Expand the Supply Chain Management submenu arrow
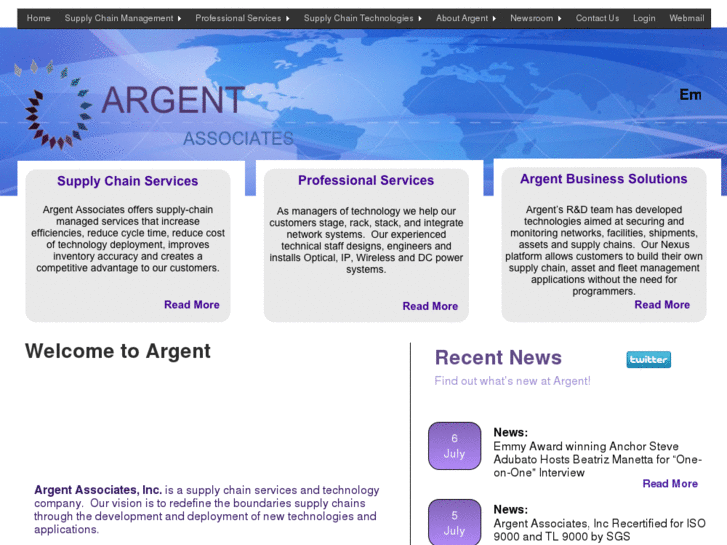 (x=179, y=19)
